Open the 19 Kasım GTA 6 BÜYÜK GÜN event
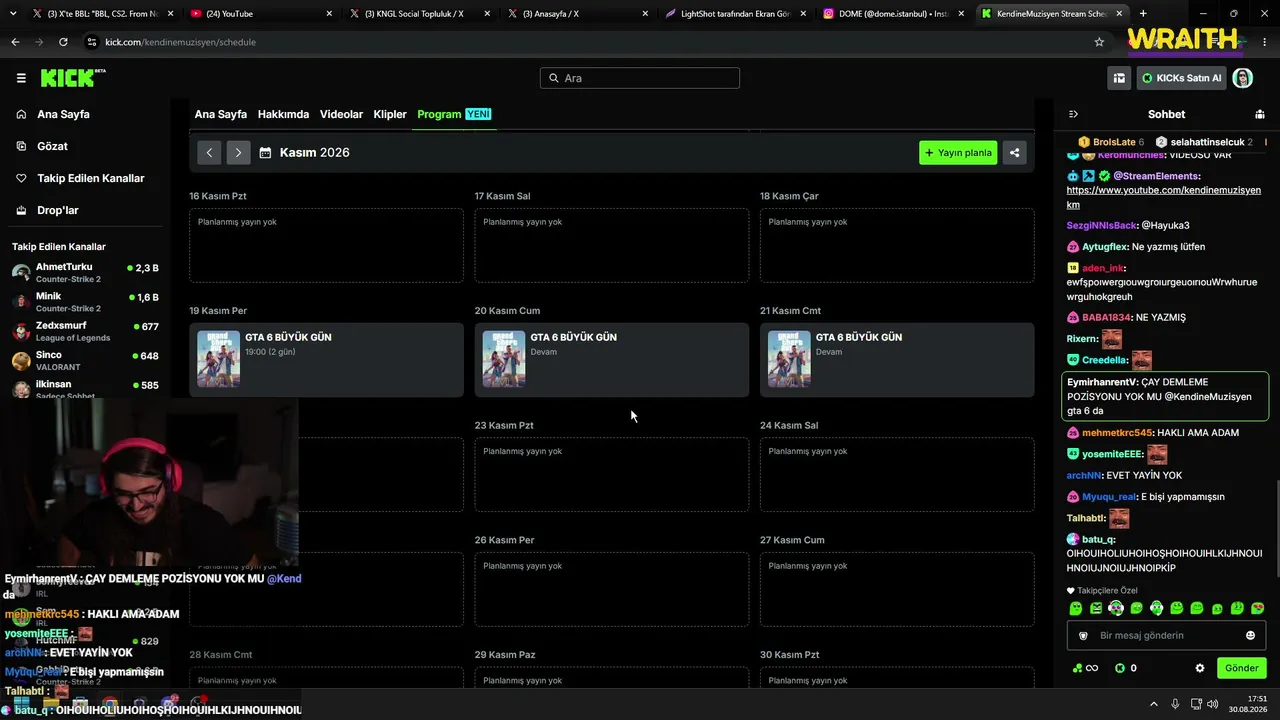Image resolution: width=1280 pixels, height=720 pixels. click(x=326, y=360)
